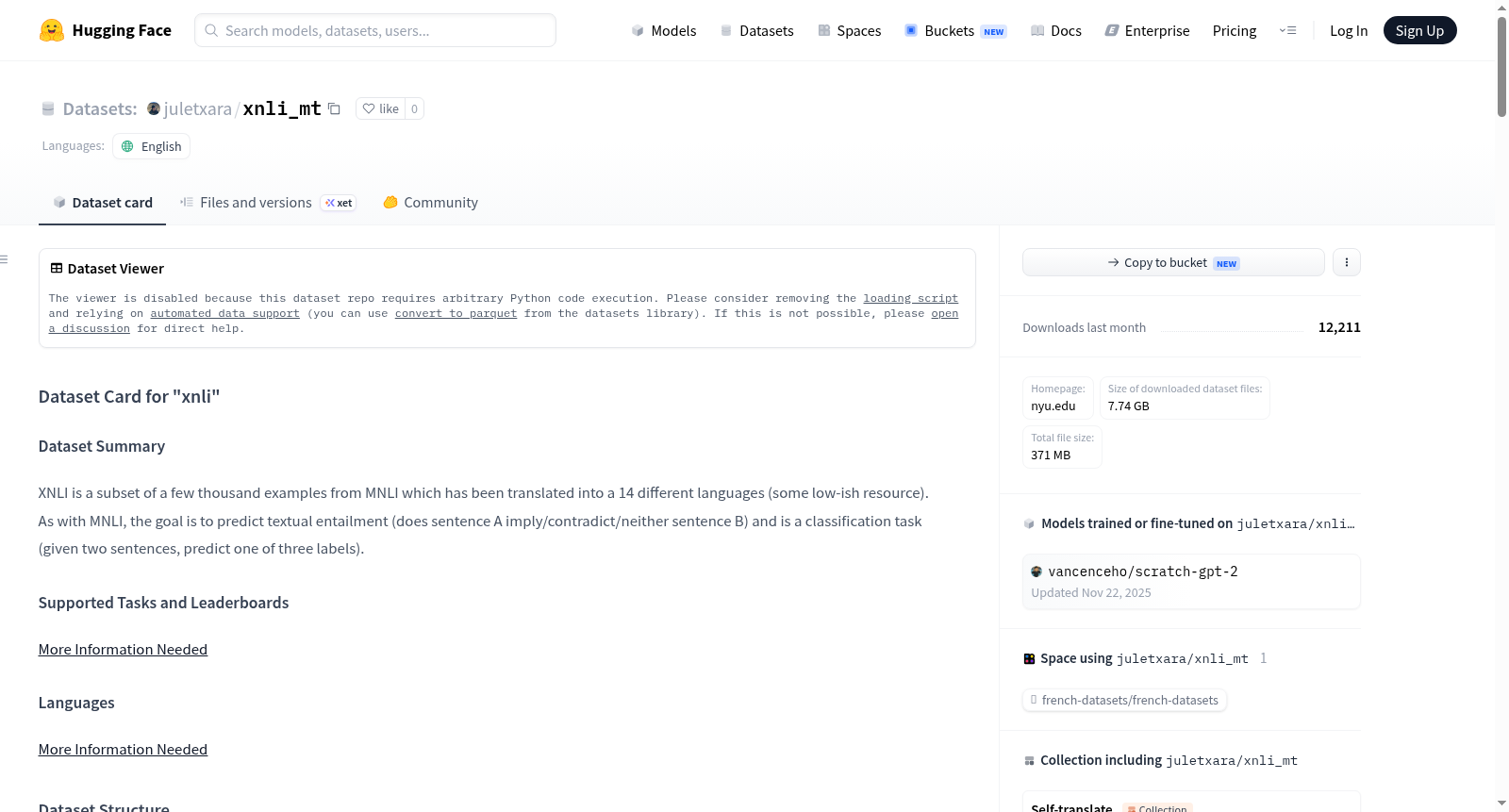Focus the search models input field

[x=375, y=30]
